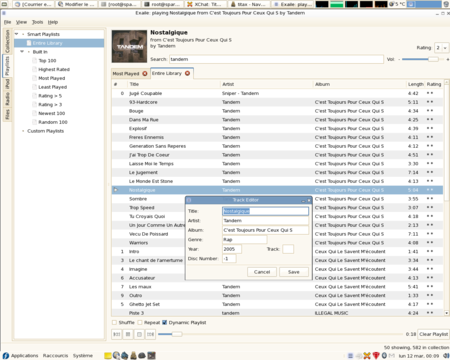The image size is (450, 360).
Task: Toggle the Shuffle checkbox
Action: point(114,322)
